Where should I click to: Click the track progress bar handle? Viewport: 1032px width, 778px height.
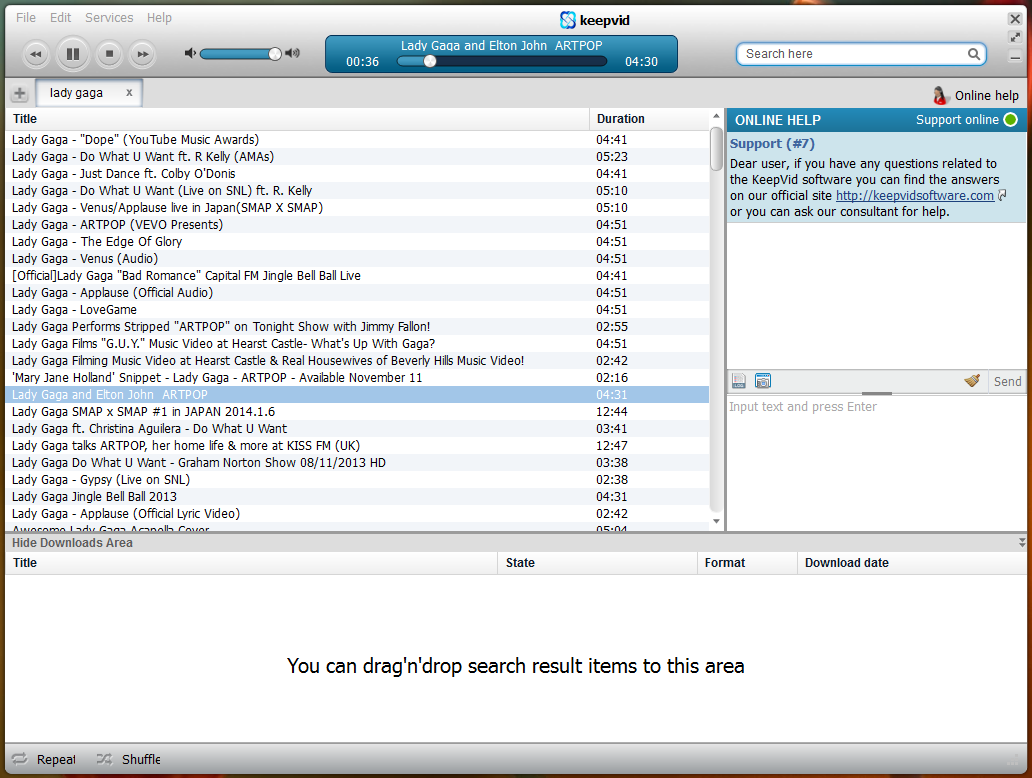point(430,61)
